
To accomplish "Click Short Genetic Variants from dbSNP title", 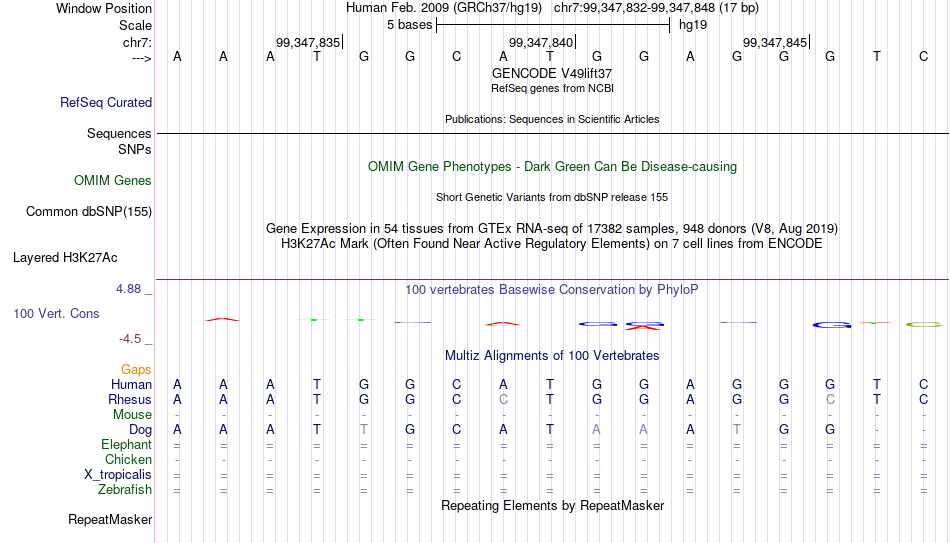I will click(x=552, y=198).
